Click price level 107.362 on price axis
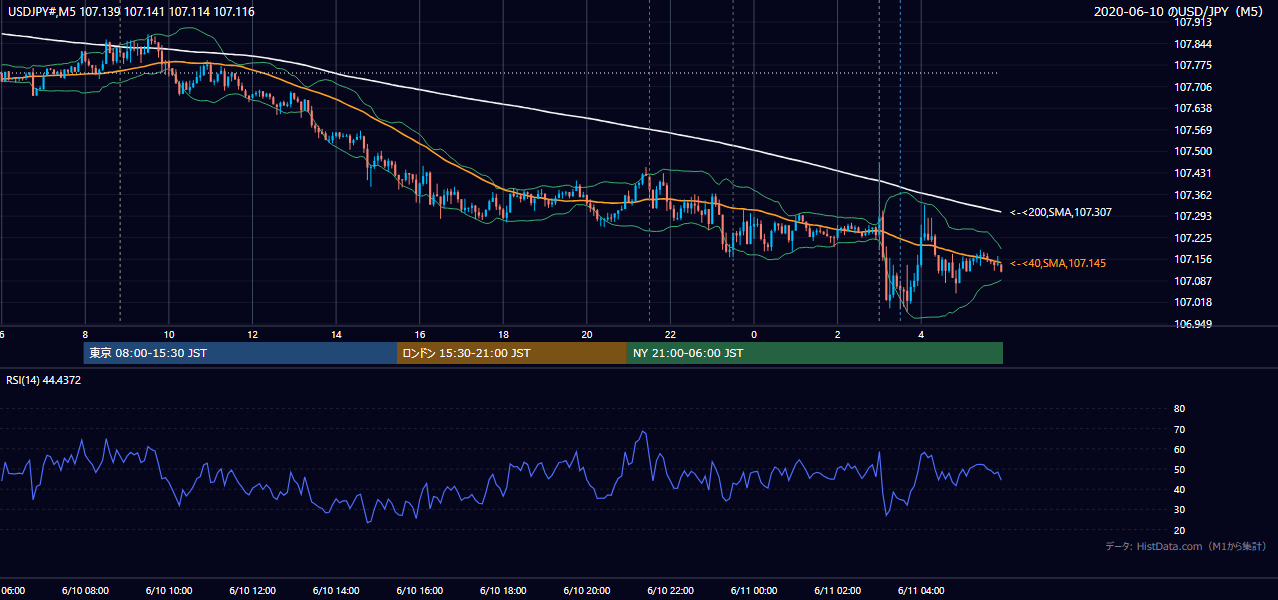The width and height of the screenshot is (1278, 600). [x=1192, y=195]
